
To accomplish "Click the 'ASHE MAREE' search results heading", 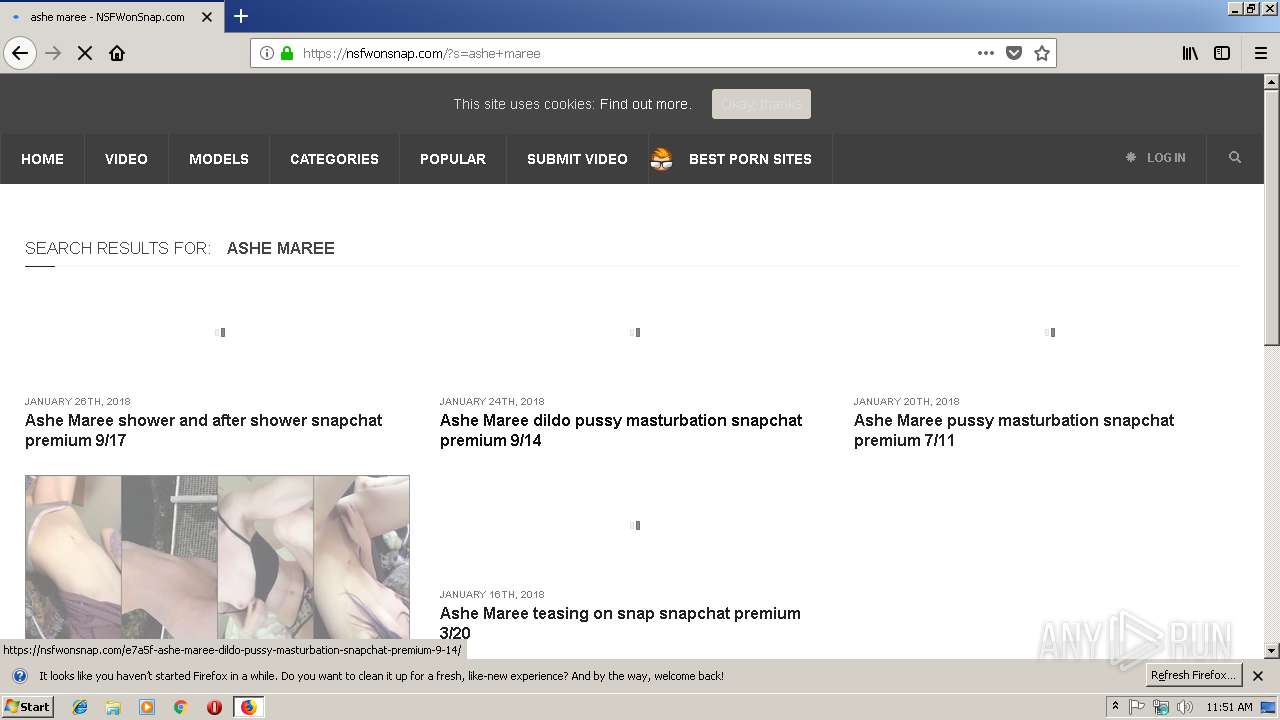I will pos(281,248).
